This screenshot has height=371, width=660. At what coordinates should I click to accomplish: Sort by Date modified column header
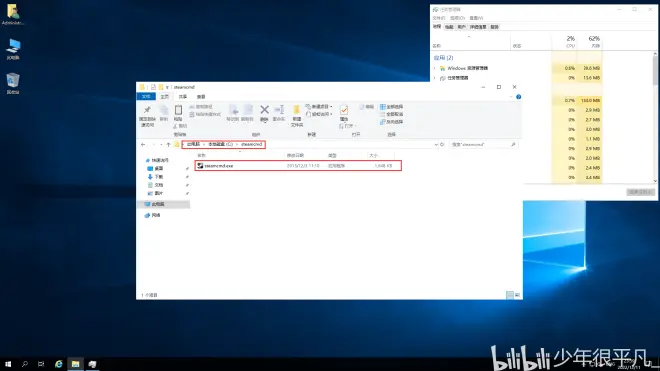[295, 156]
